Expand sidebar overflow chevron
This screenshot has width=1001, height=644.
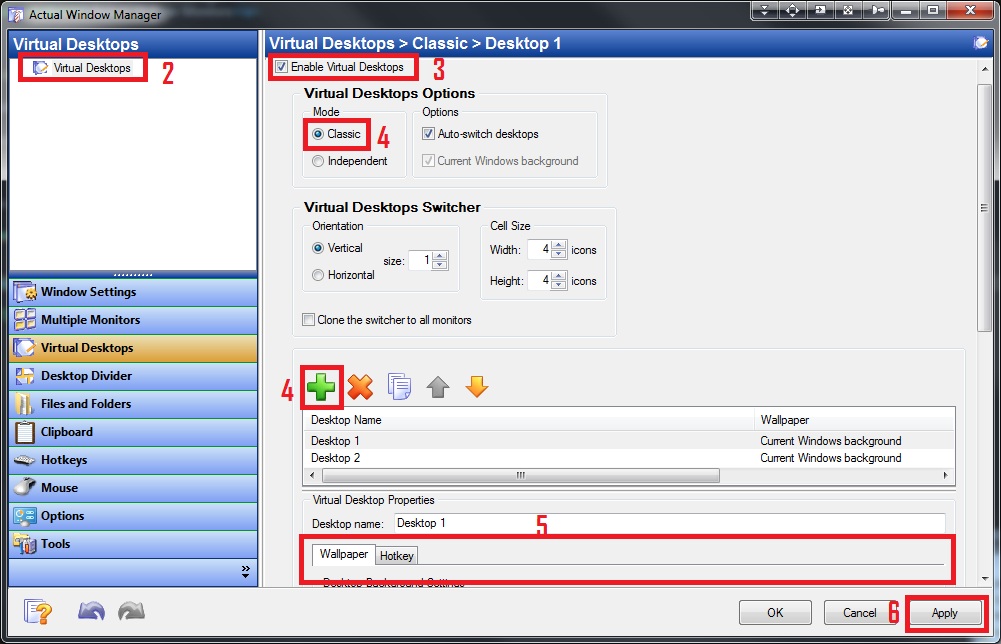click(246, 571)
